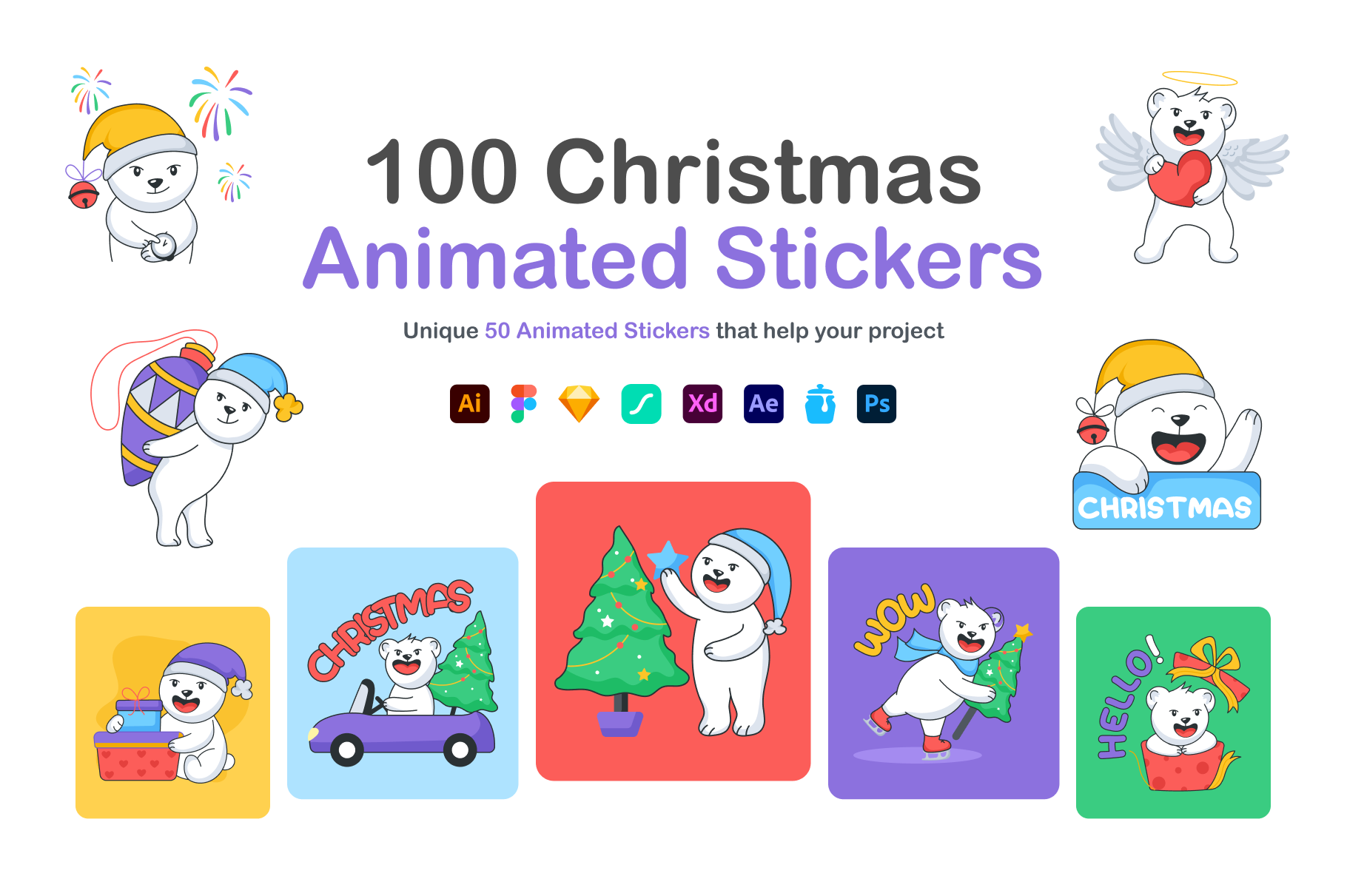Select the purple WOW skating bear sticker
The image size is (1347, 896).
(944, 673)
